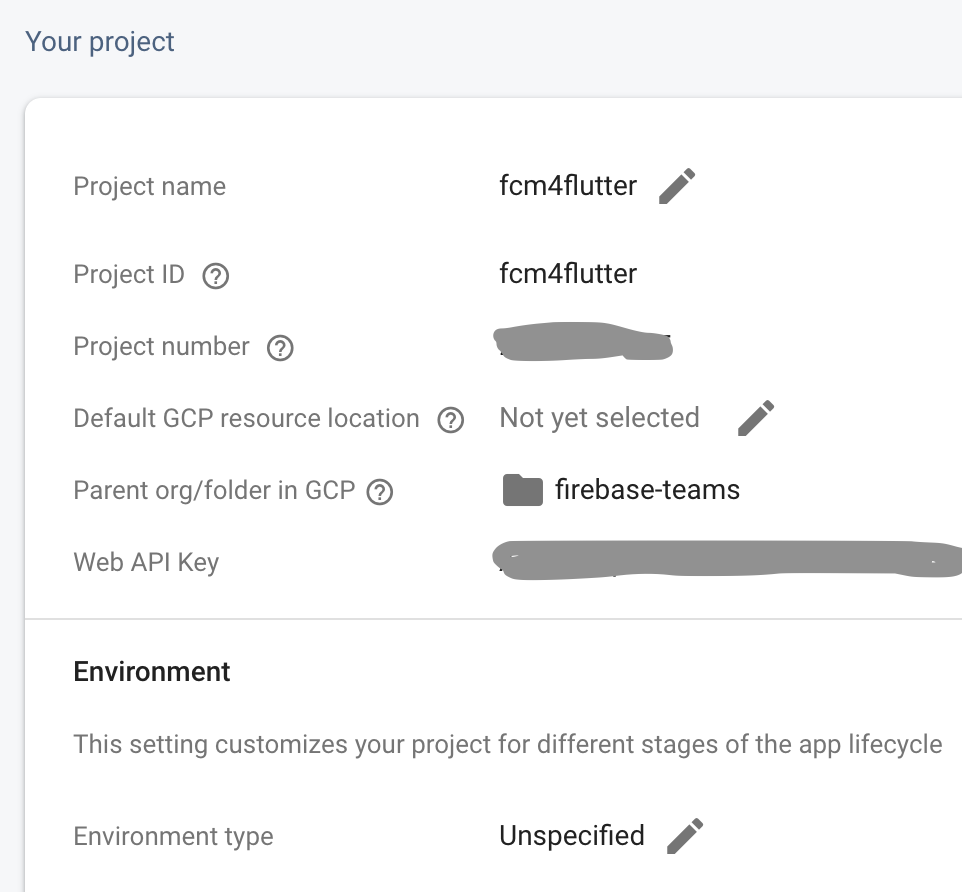Click the pencil icon beside Environment type
Viewport: 962px width, 892px height.
click(686, 835)
